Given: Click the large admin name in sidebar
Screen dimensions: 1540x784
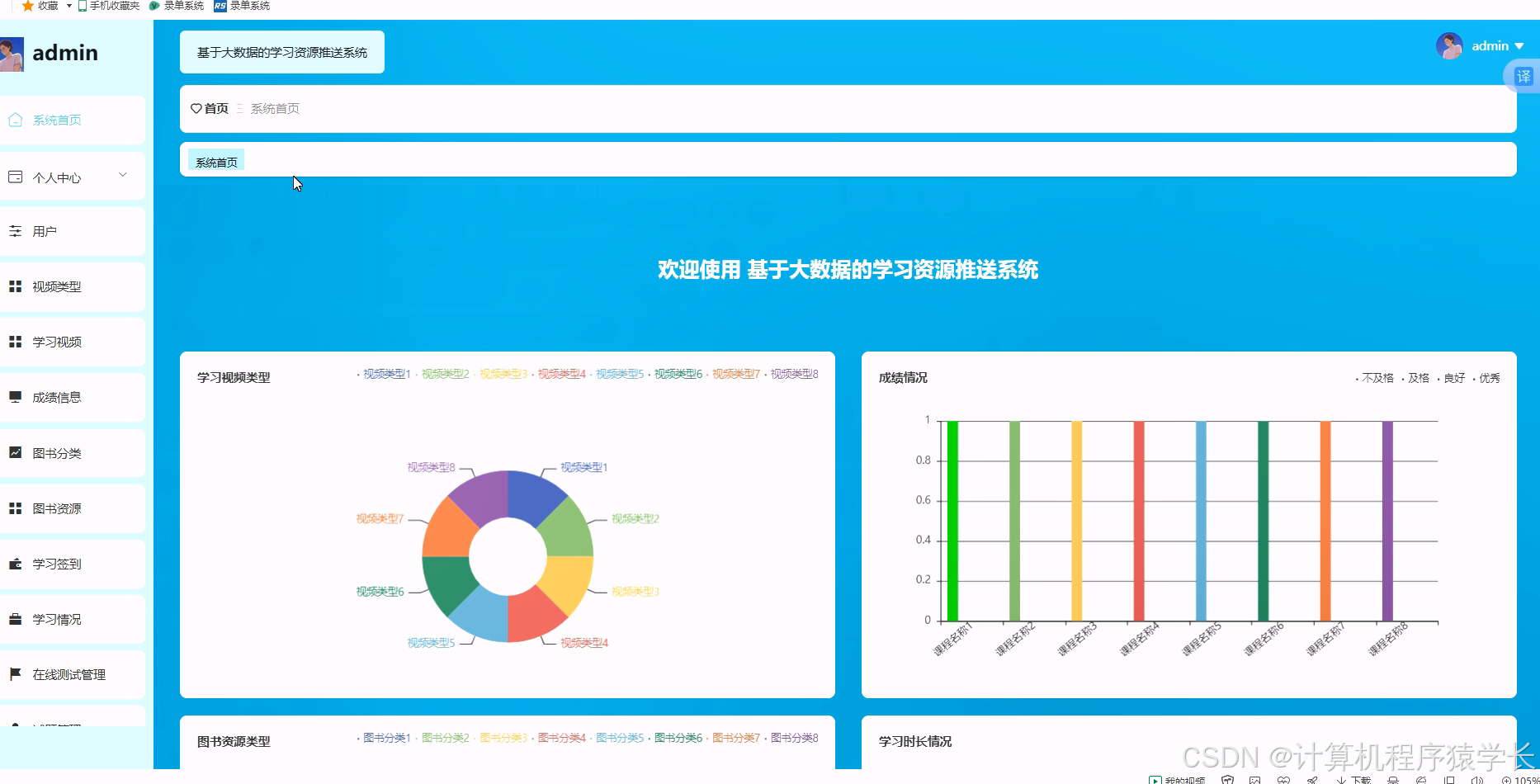Looking at the screenshot, I should (65, 53).
